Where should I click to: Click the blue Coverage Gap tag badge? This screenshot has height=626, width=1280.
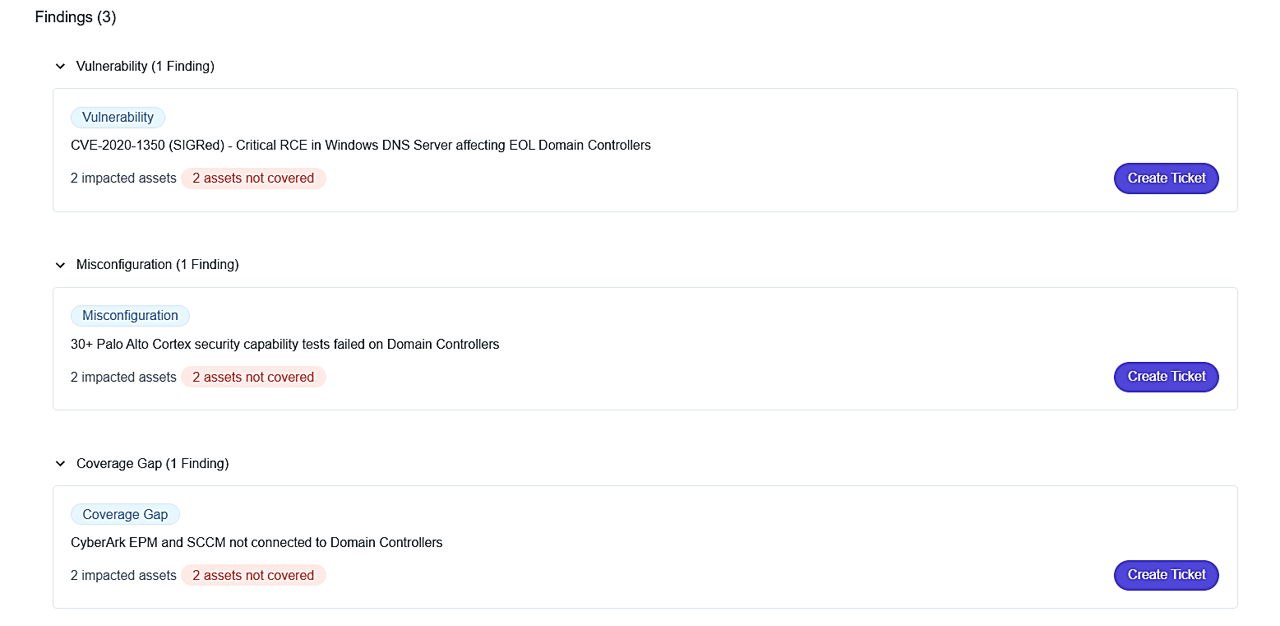tap(125, 514)
